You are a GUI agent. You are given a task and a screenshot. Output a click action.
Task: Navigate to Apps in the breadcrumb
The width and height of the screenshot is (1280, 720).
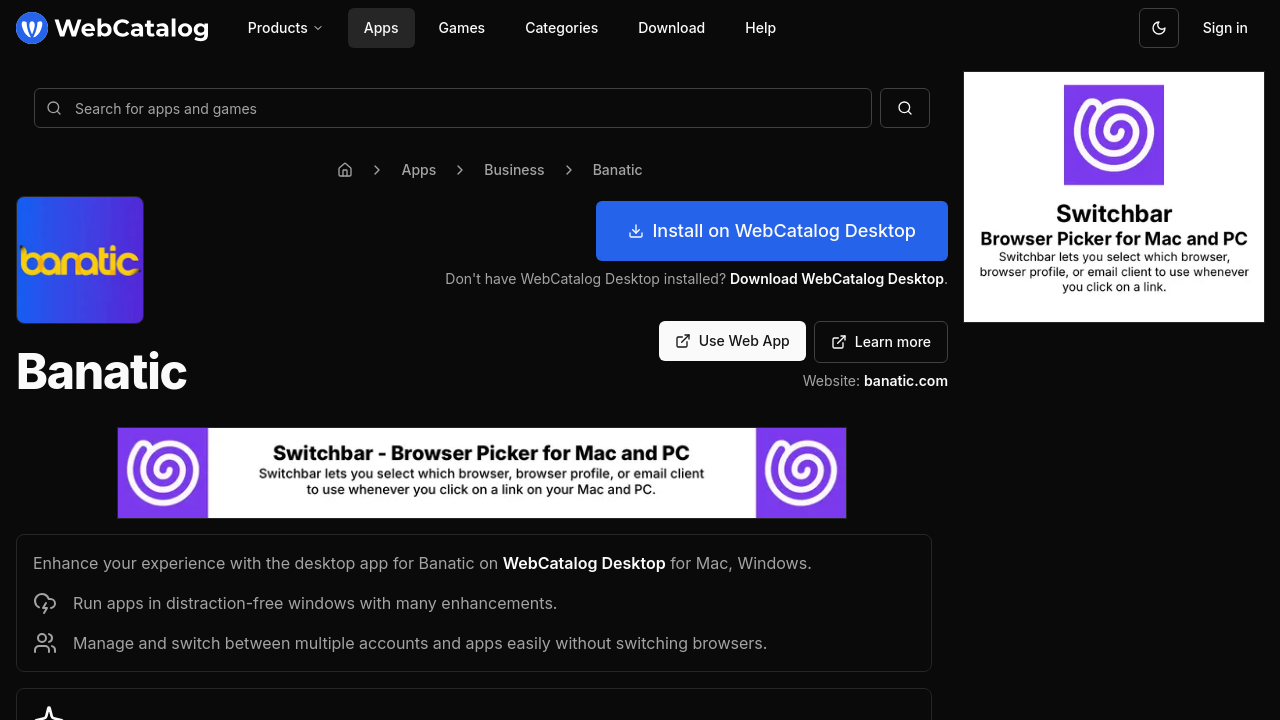pos(418,170)
